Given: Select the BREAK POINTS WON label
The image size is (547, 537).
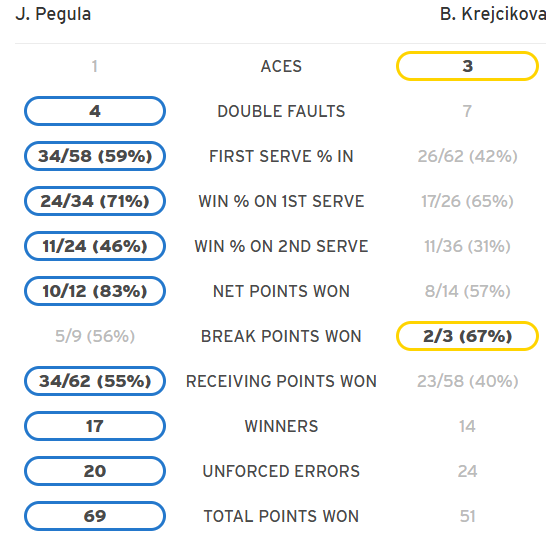Looking at the screenshot, I should coord(281,336).
